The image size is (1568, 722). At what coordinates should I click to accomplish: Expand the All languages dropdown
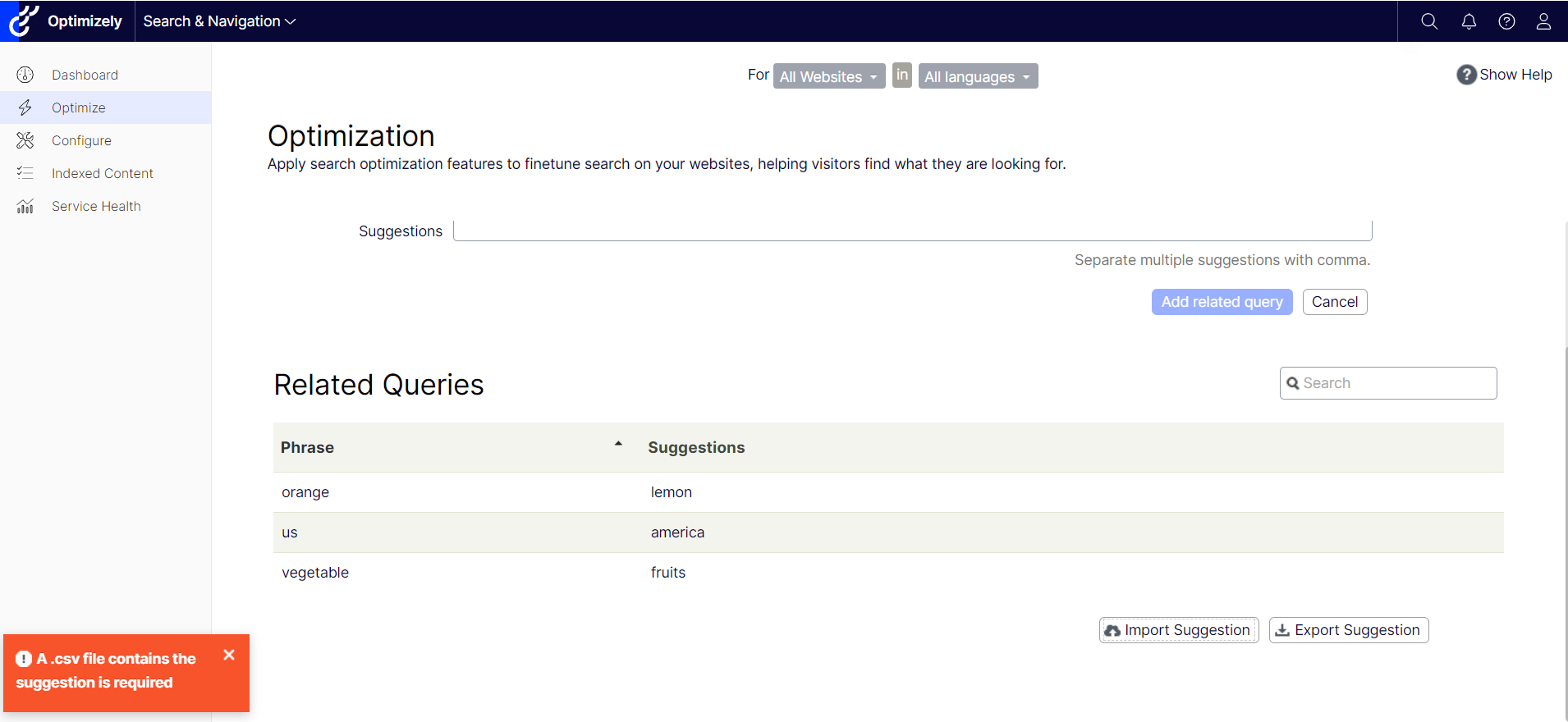[977, 76]
